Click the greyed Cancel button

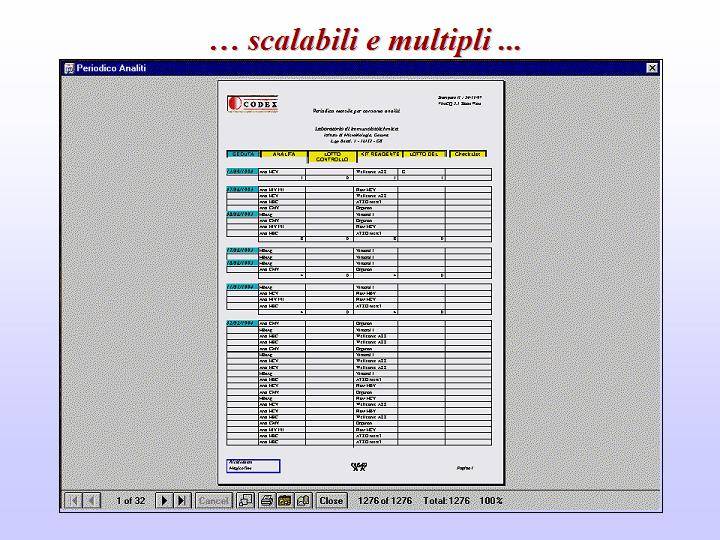214,500
